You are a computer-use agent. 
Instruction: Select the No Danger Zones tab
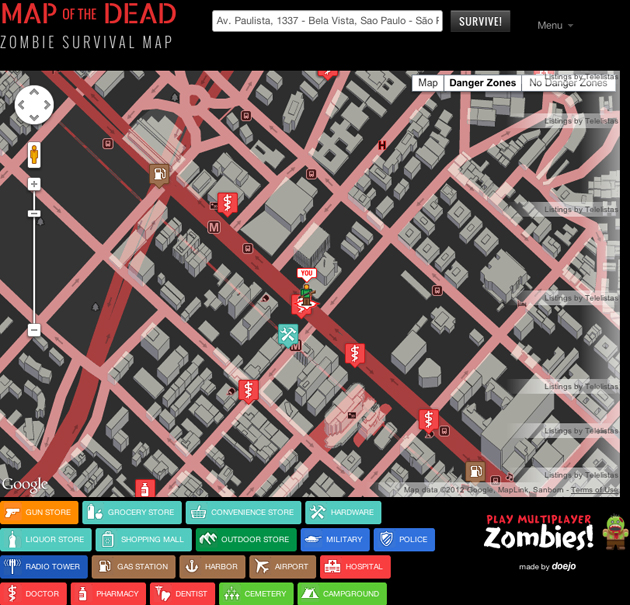pos(568,83)
